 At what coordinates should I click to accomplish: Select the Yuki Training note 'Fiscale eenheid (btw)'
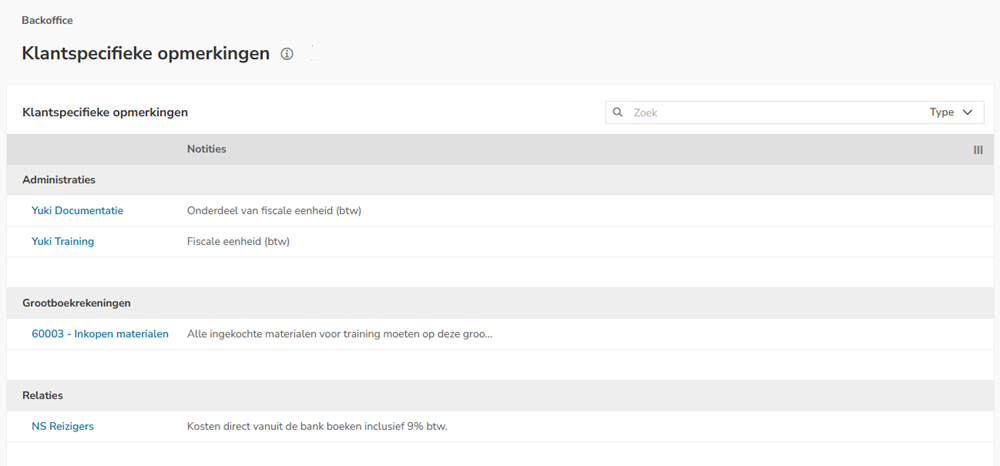point(238,241)
